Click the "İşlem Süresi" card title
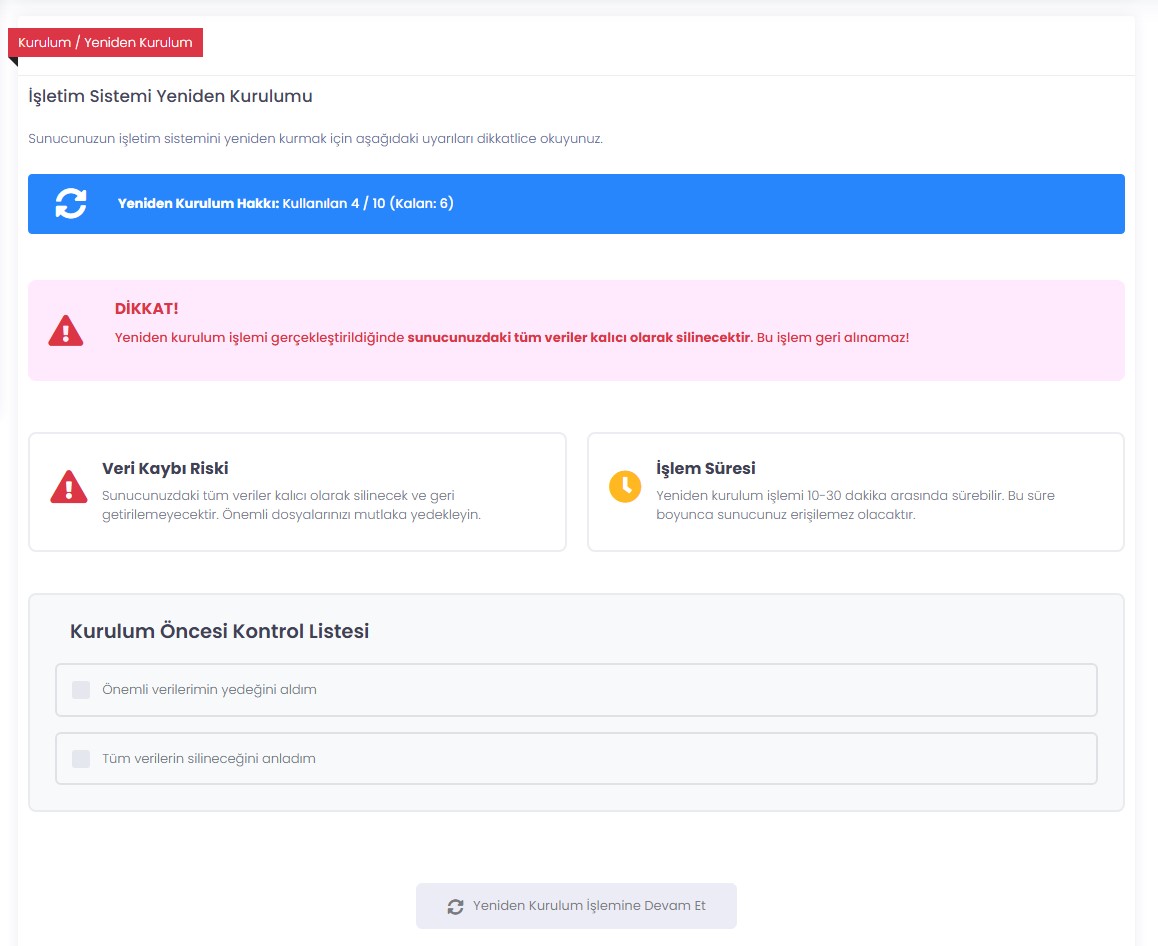The width and height of the screenshot is (1158, 946). (x=706, y=468)
